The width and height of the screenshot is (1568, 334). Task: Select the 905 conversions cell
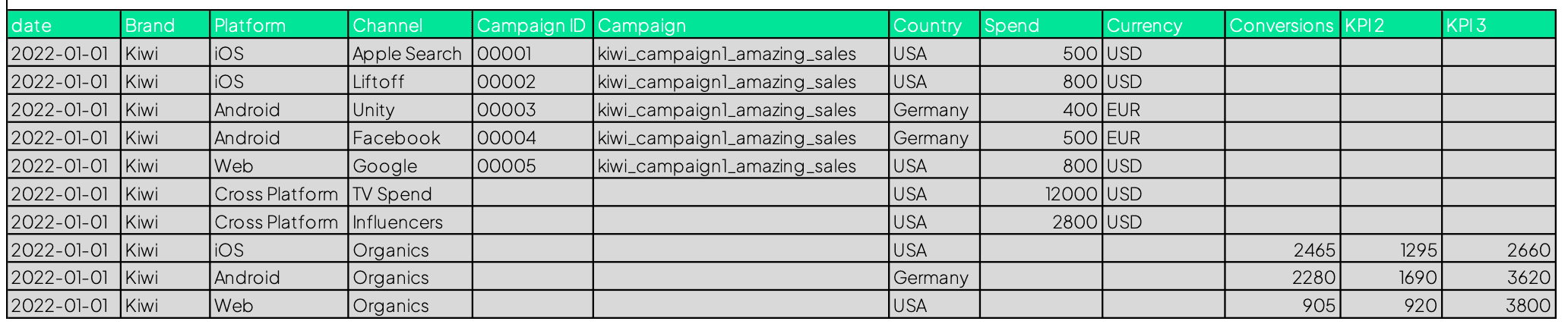(x=1282, y=306)
